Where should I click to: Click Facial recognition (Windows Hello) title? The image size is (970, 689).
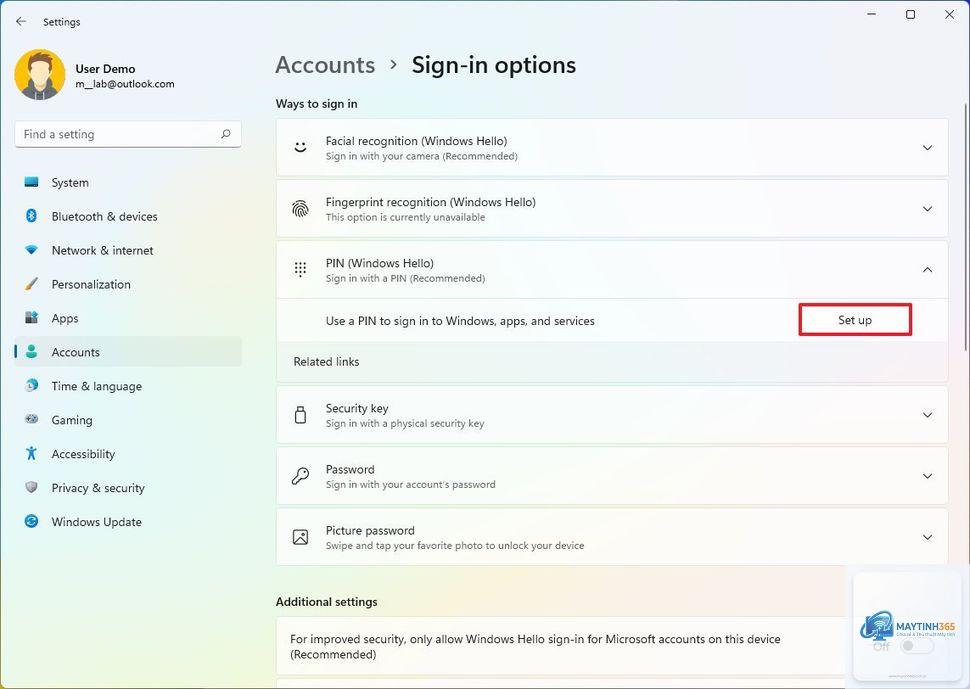click(x=416, y=141)
